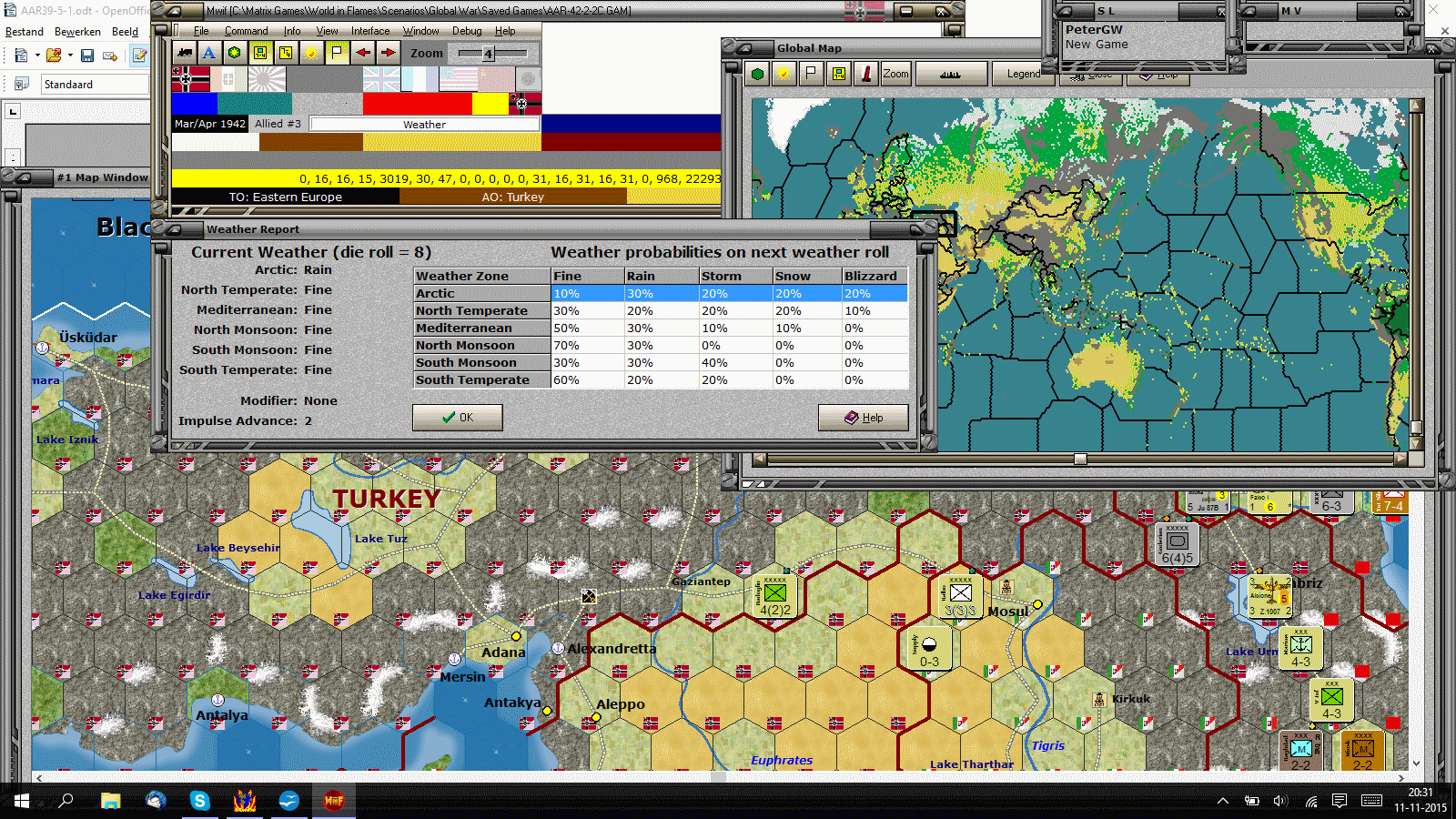The height and width of the screenshot is (819, 1456).
Task: Expand the Open file dropdown arrow
Action: click(70, 56)
